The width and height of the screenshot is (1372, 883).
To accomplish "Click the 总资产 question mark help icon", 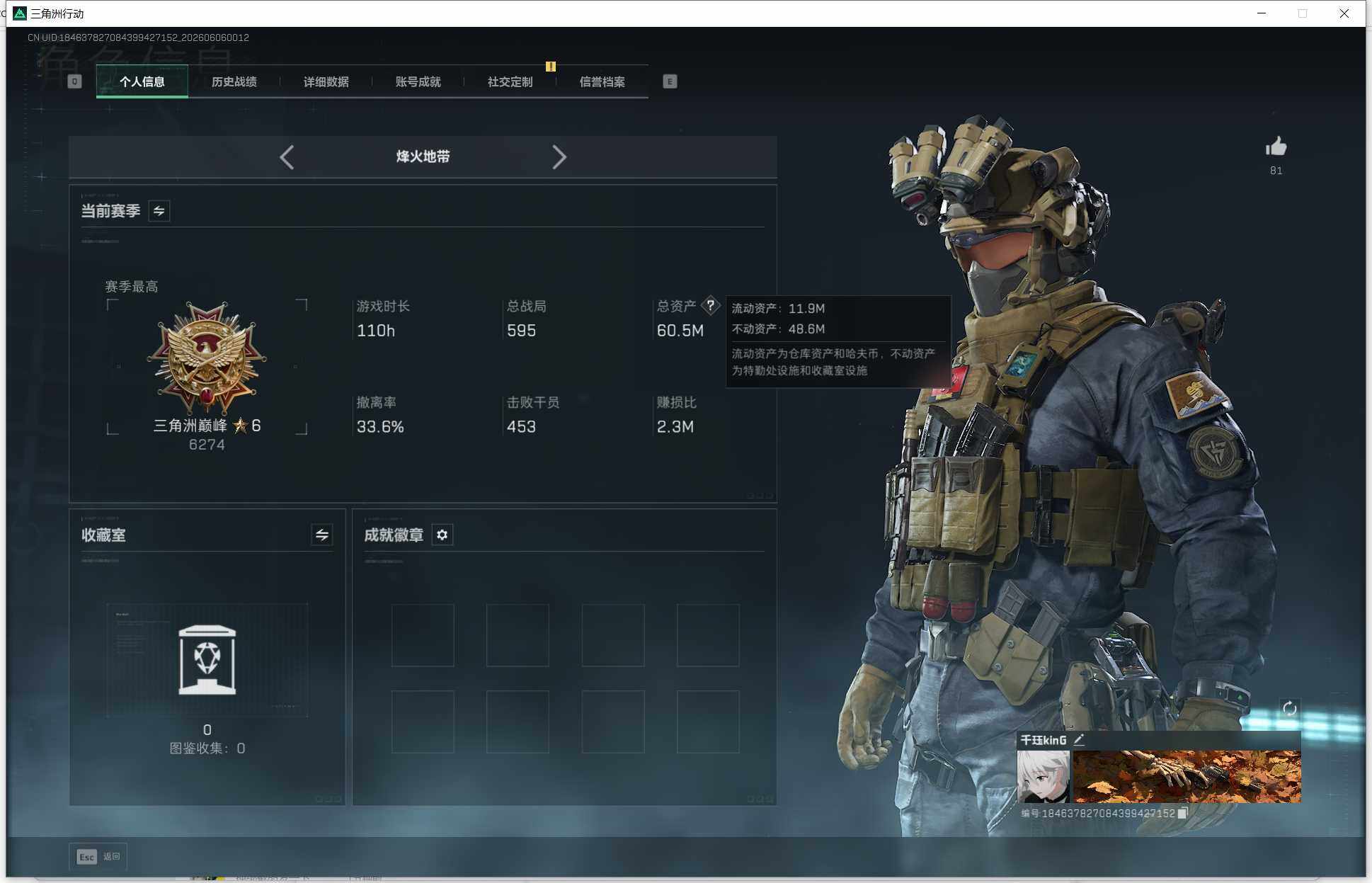I will [x=710, y=306].
